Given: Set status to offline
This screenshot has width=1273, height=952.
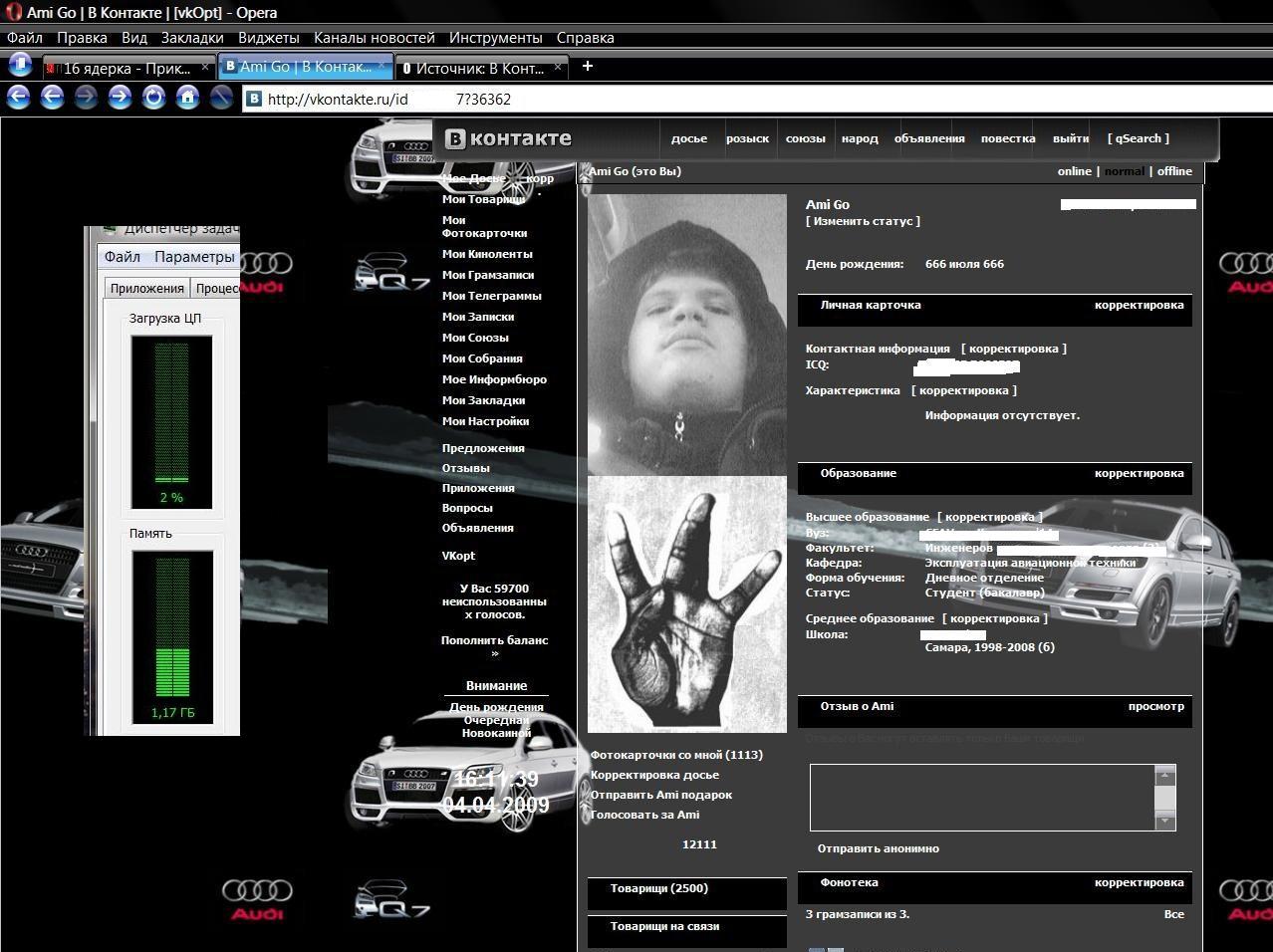Looking at the screenshot, I should click(1174, 171).
